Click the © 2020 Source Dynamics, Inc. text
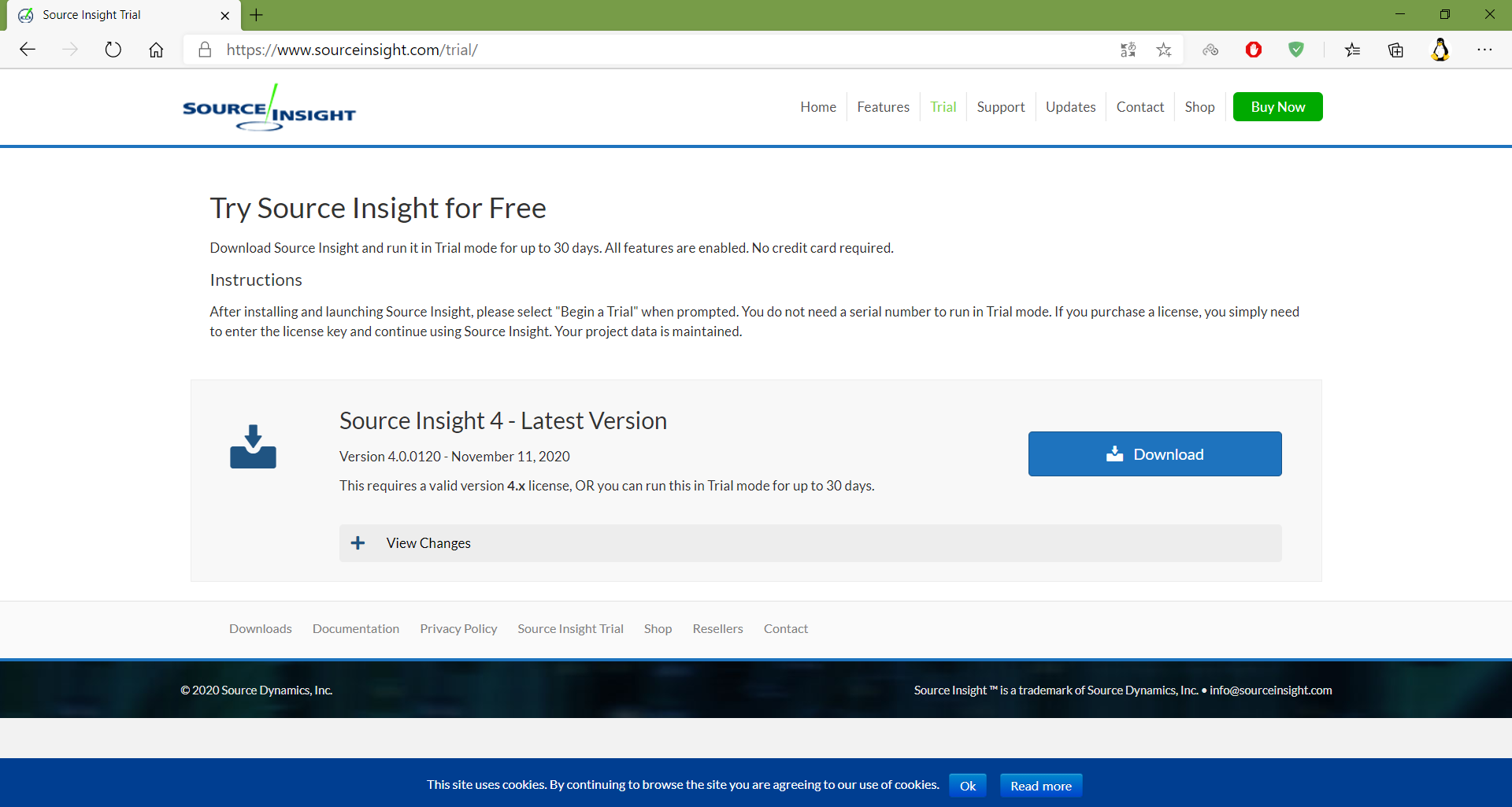The height and width of the screenshot is (807, 1512). (257, 690)
